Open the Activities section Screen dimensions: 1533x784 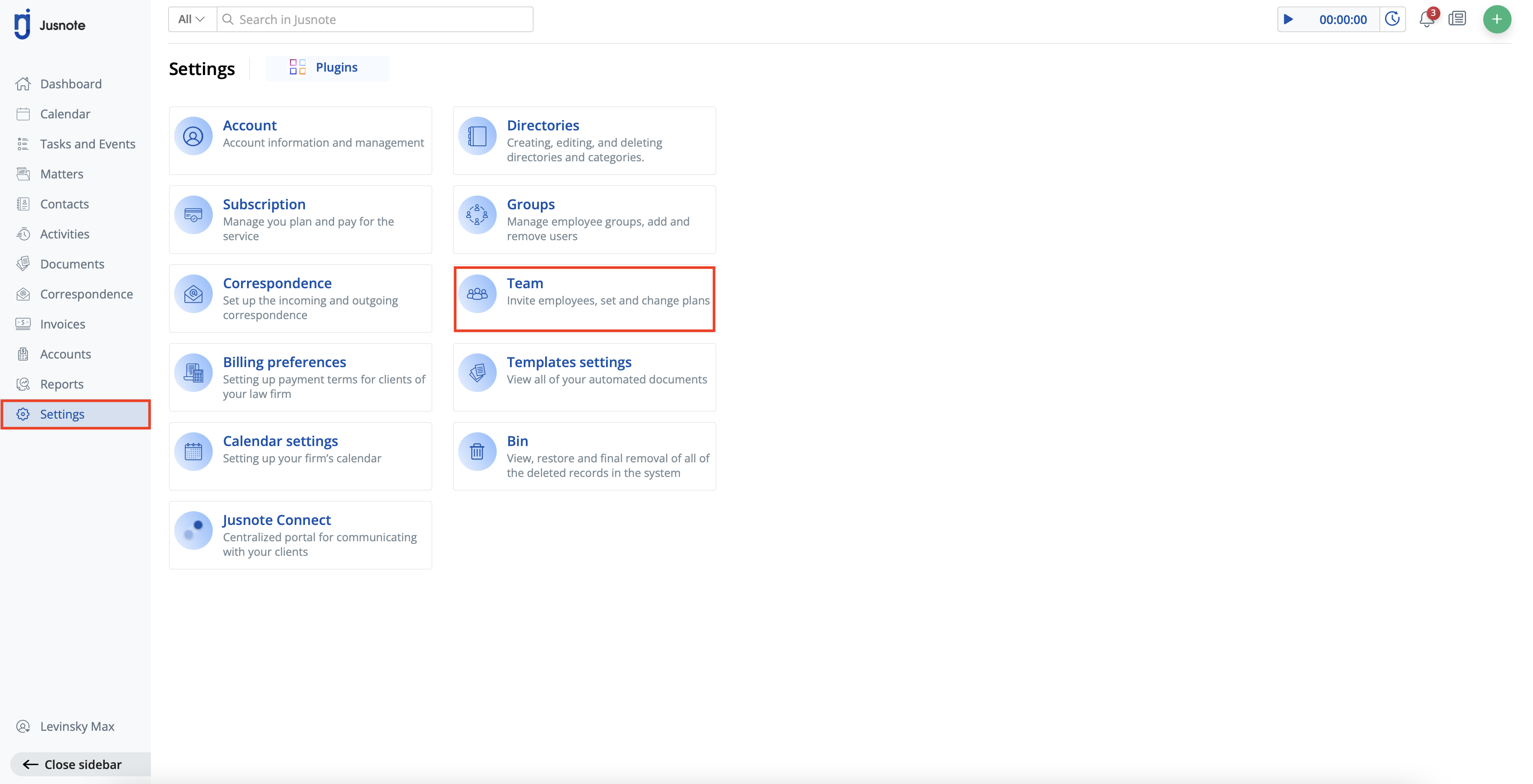pos(64,234)
